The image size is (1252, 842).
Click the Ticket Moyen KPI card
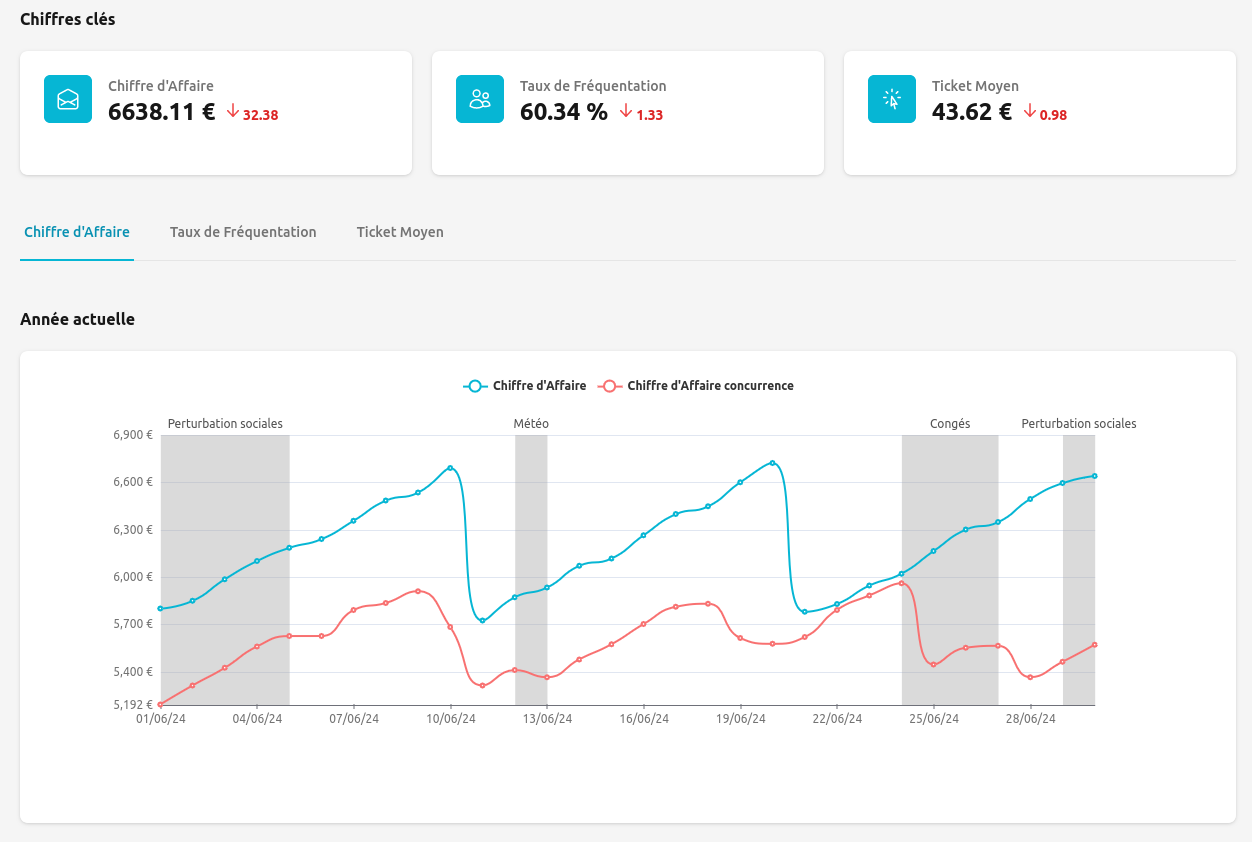pos(1040,112)
